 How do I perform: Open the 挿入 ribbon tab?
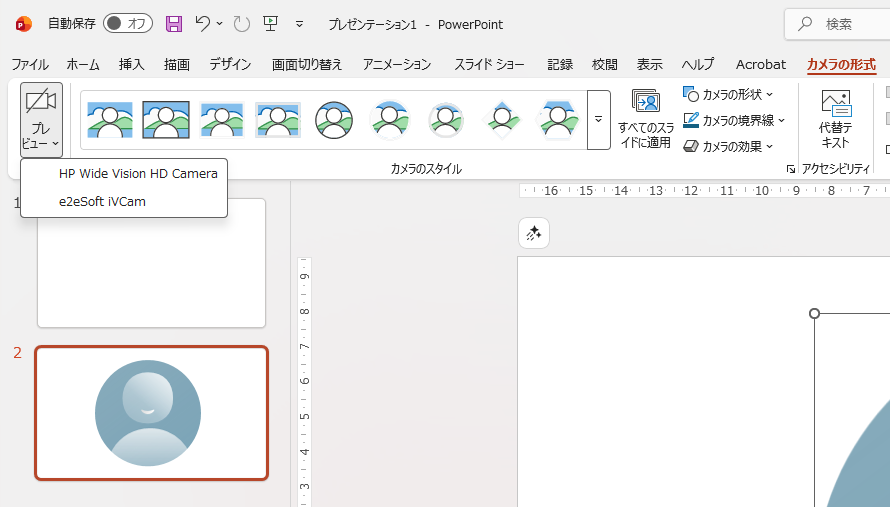click(132, 65)
